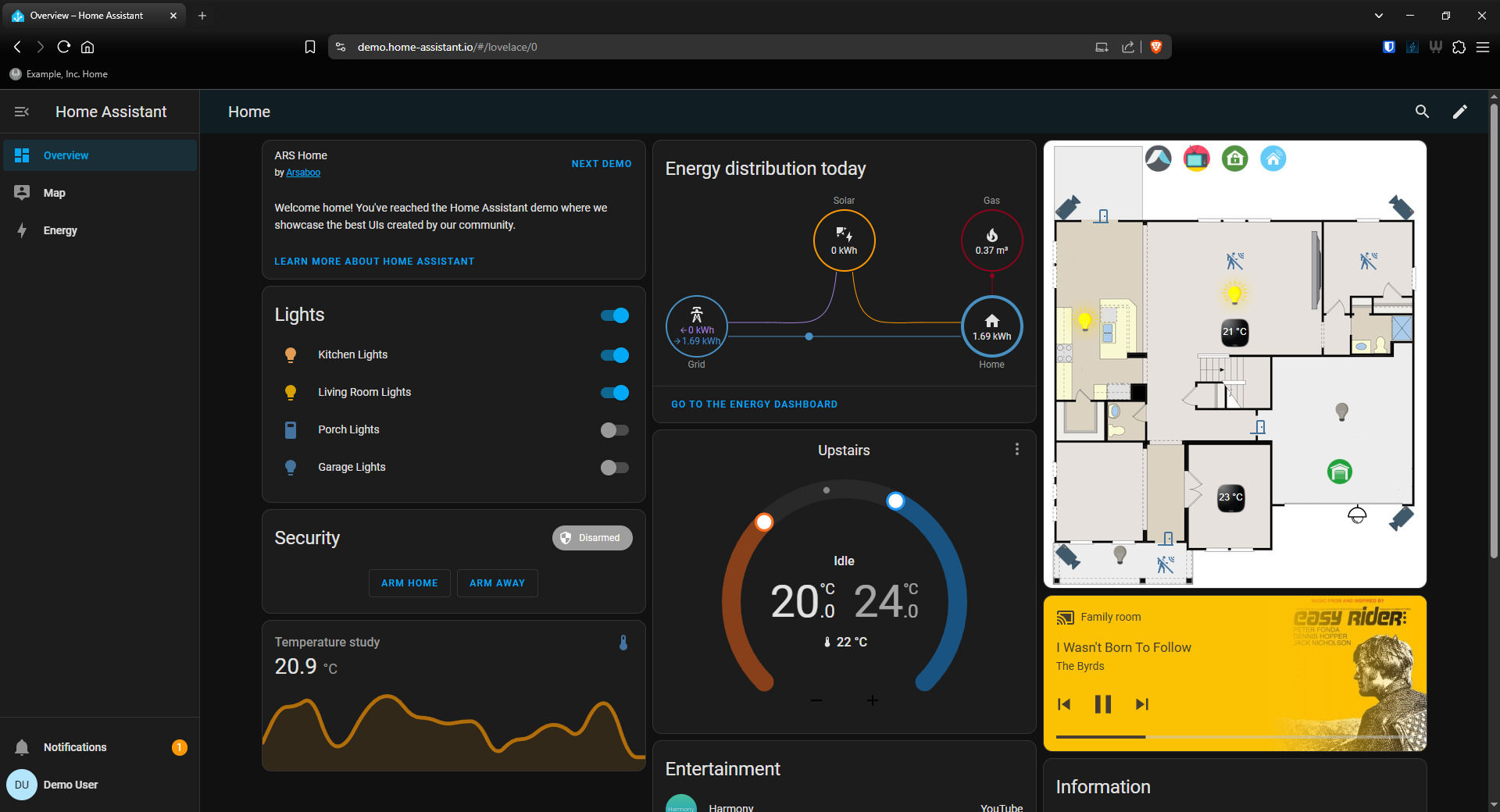Click the search magnifier icon in header
1500x812 pixels.
click(x=1422, y=112)
